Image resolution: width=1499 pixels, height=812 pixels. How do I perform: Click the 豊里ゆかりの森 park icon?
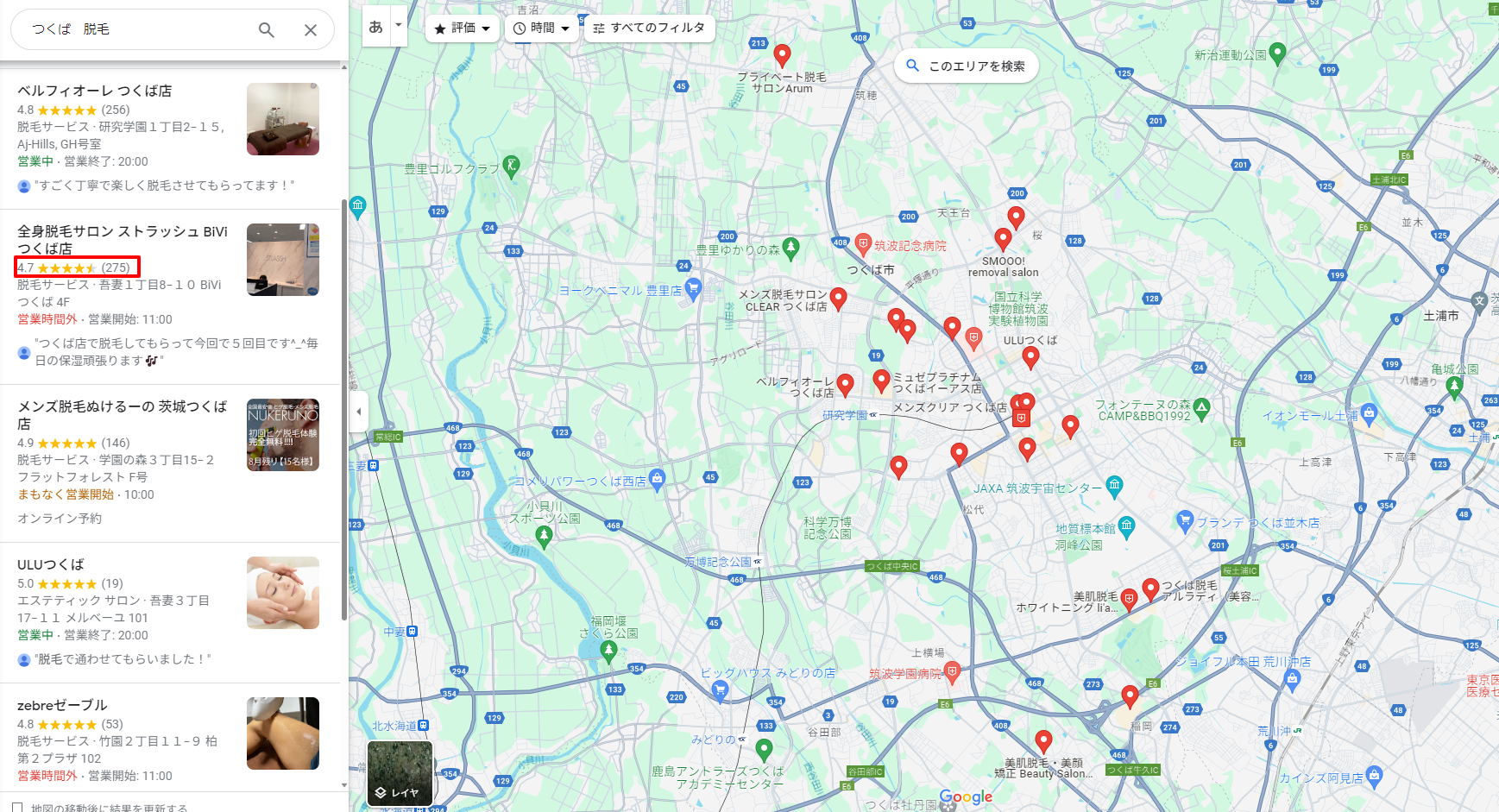point(790,248)
